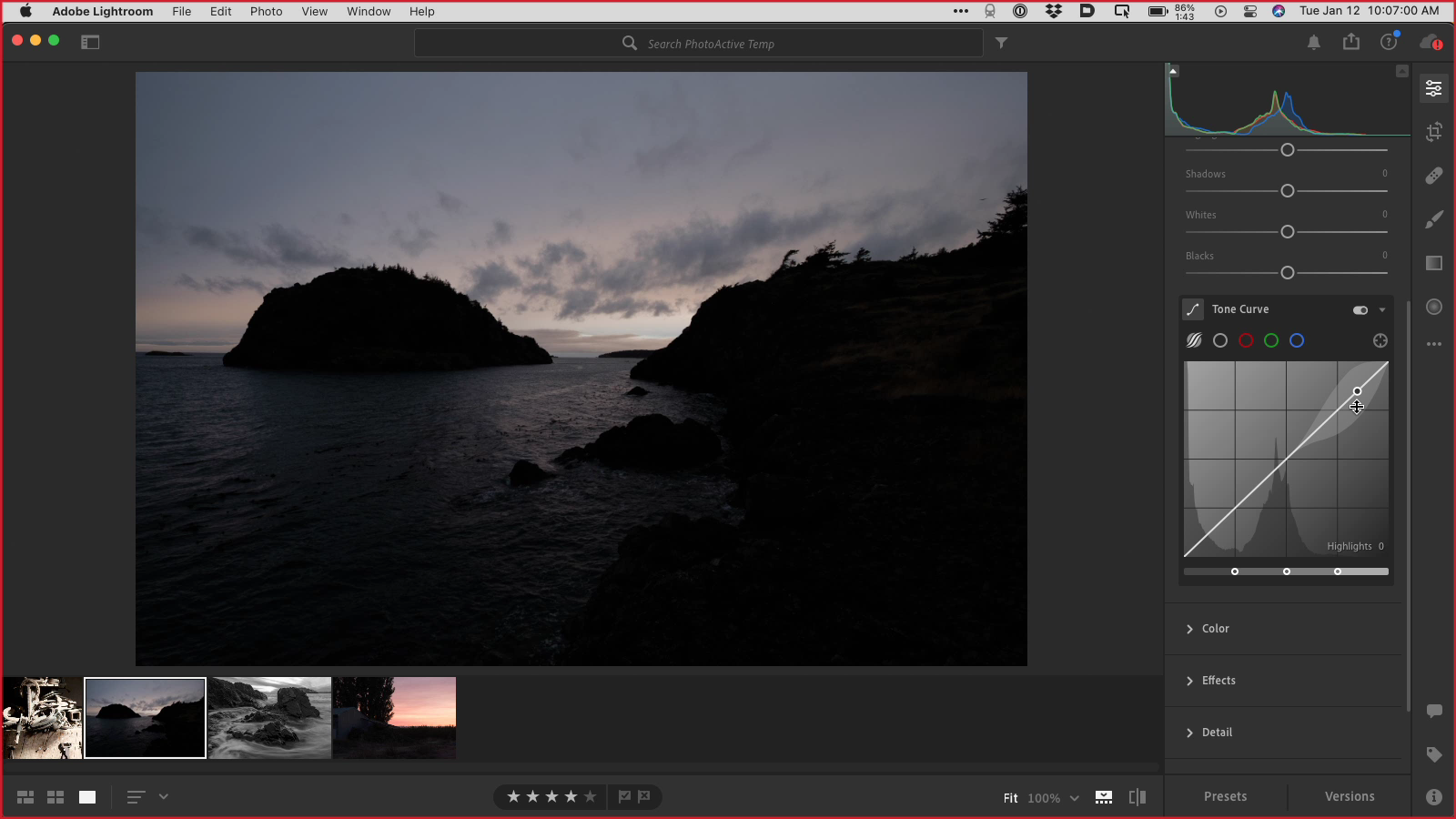This screenshot has width=1456, height=819.
Task: Open the Photo menu
Action: (267, 11)
